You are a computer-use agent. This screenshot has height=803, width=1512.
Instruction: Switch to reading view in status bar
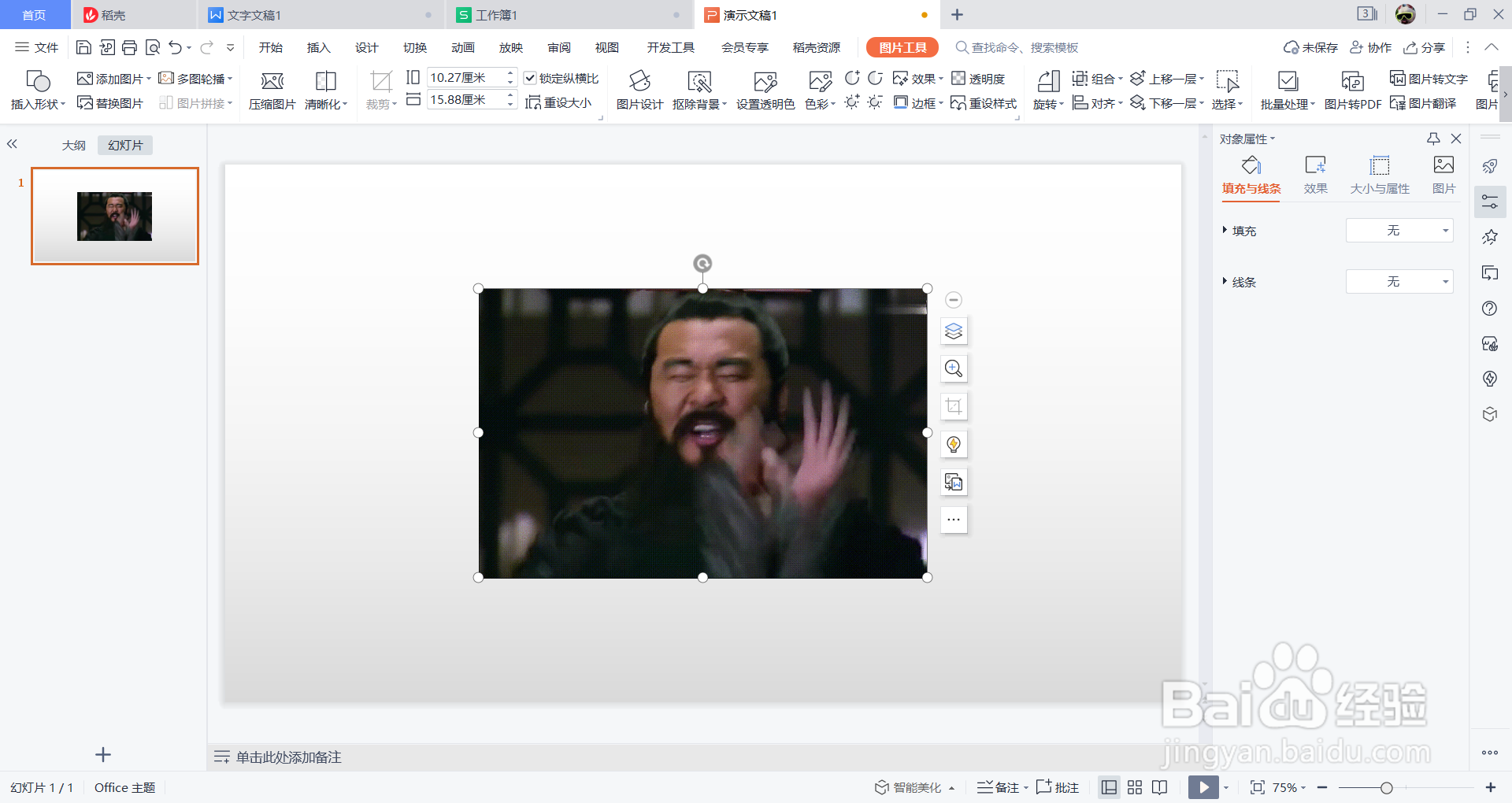point(1160,787)
